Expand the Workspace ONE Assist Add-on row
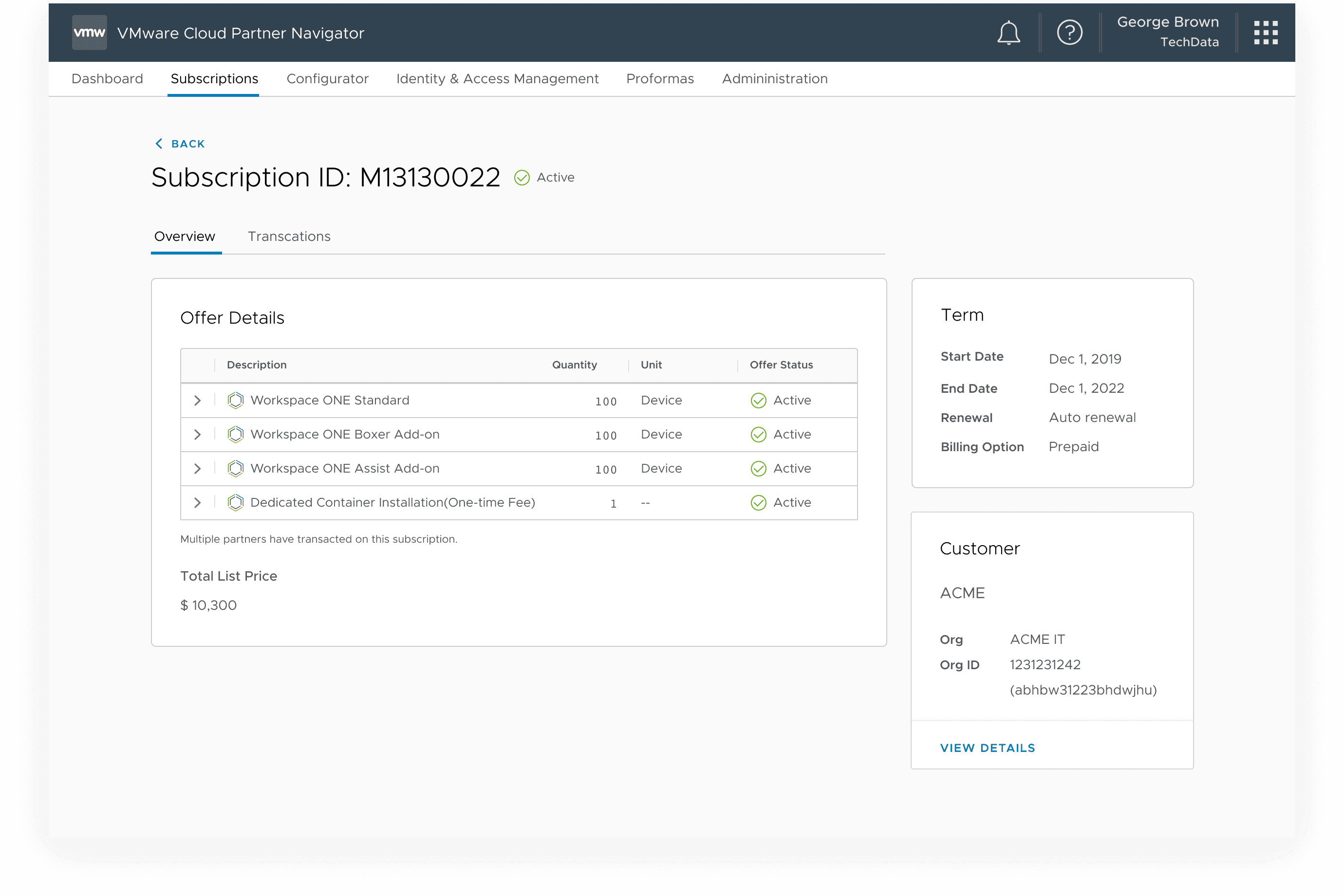The height and width of the screenshot is (896, 1344). pyautogui.click(x=197, y=469)
